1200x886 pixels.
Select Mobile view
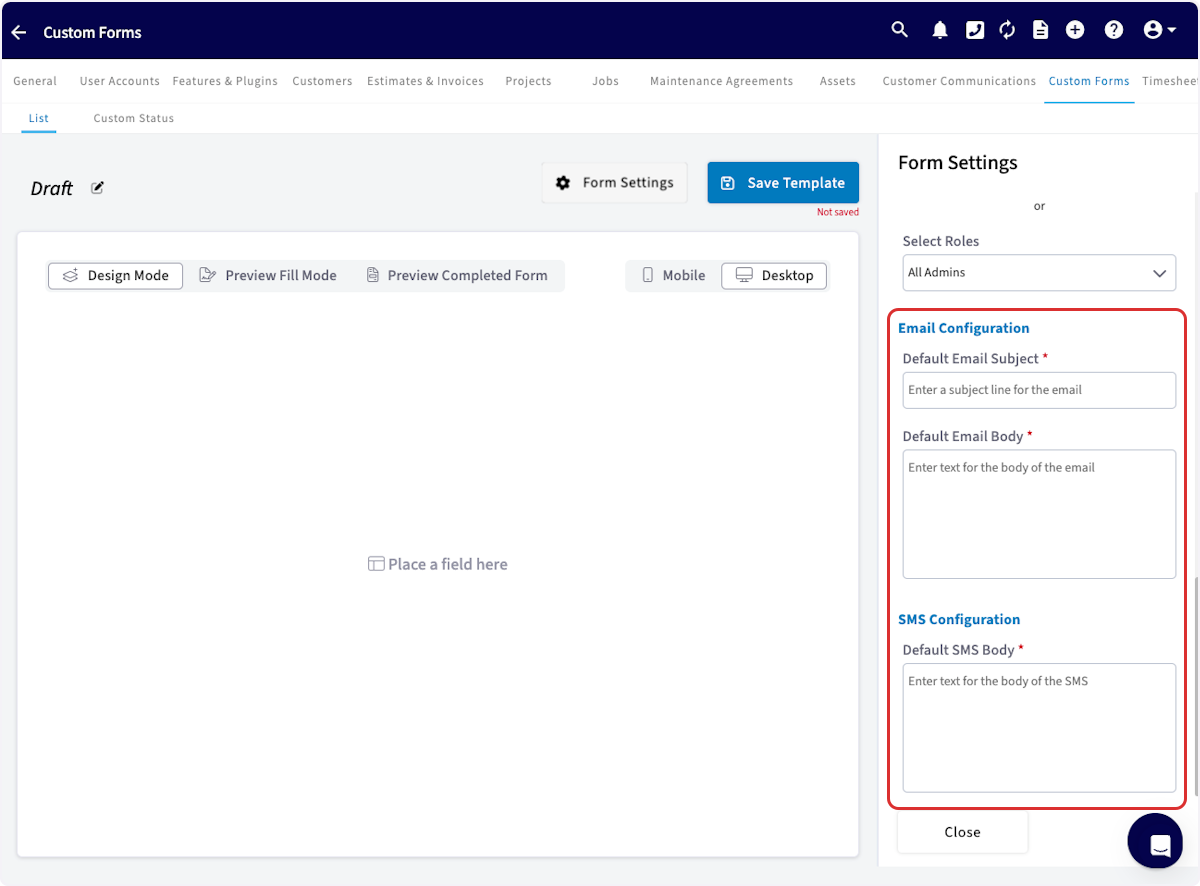(x=673, y=276)
